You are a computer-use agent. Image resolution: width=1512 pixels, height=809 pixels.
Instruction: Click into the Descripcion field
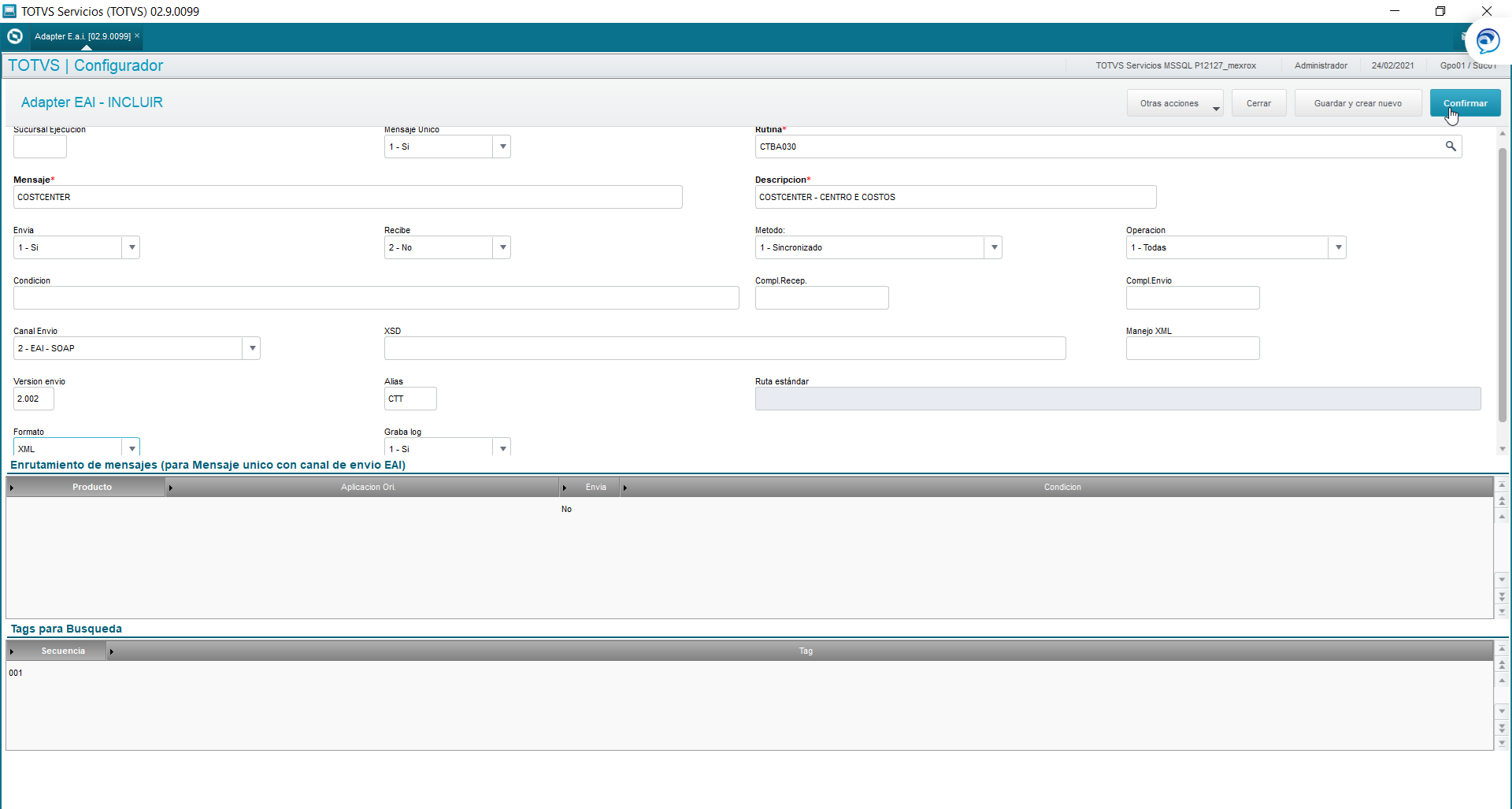pyautogui.click(x=955, y=197)
